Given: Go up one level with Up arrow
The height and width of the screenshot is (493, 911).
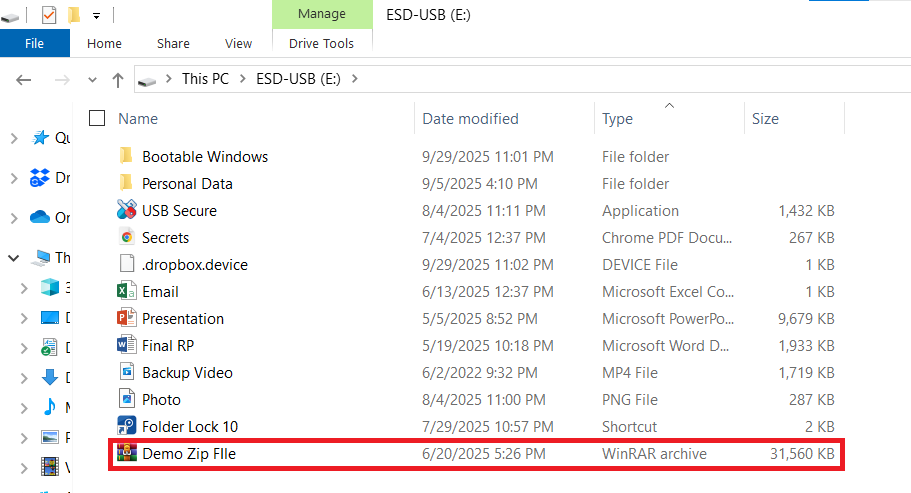Looking at the screenshot, I should [117, 80].
